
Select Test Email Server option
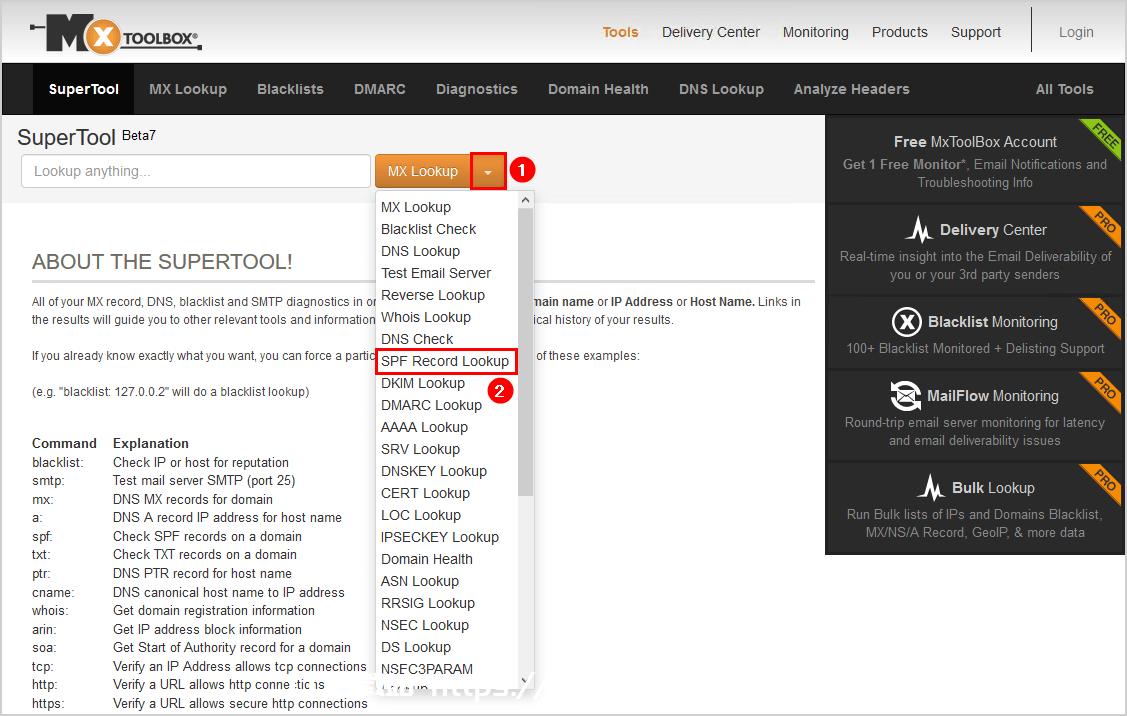(436, 273)
